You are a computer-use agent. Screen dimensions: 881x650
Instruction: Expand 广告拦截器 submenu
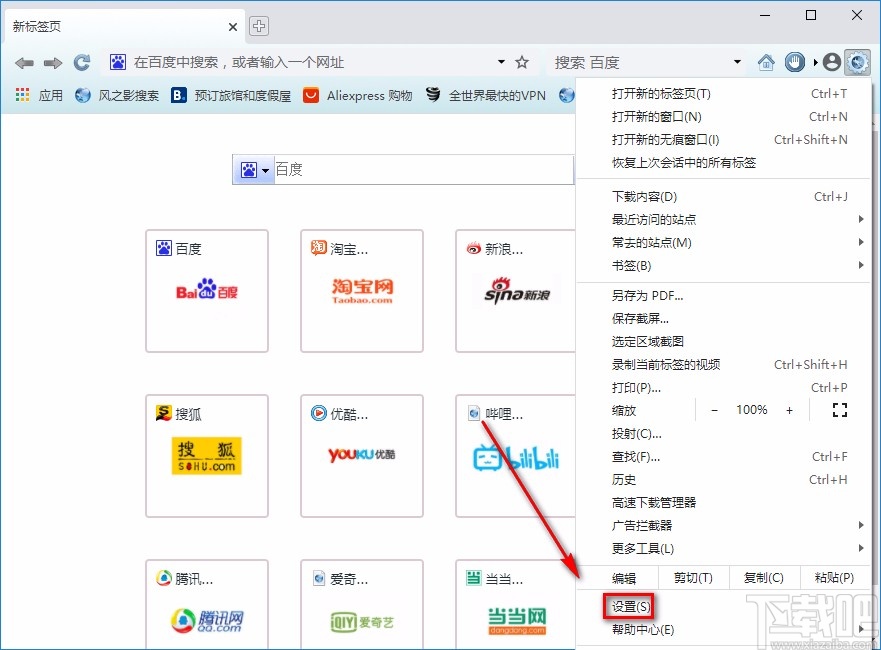[724, 526]
